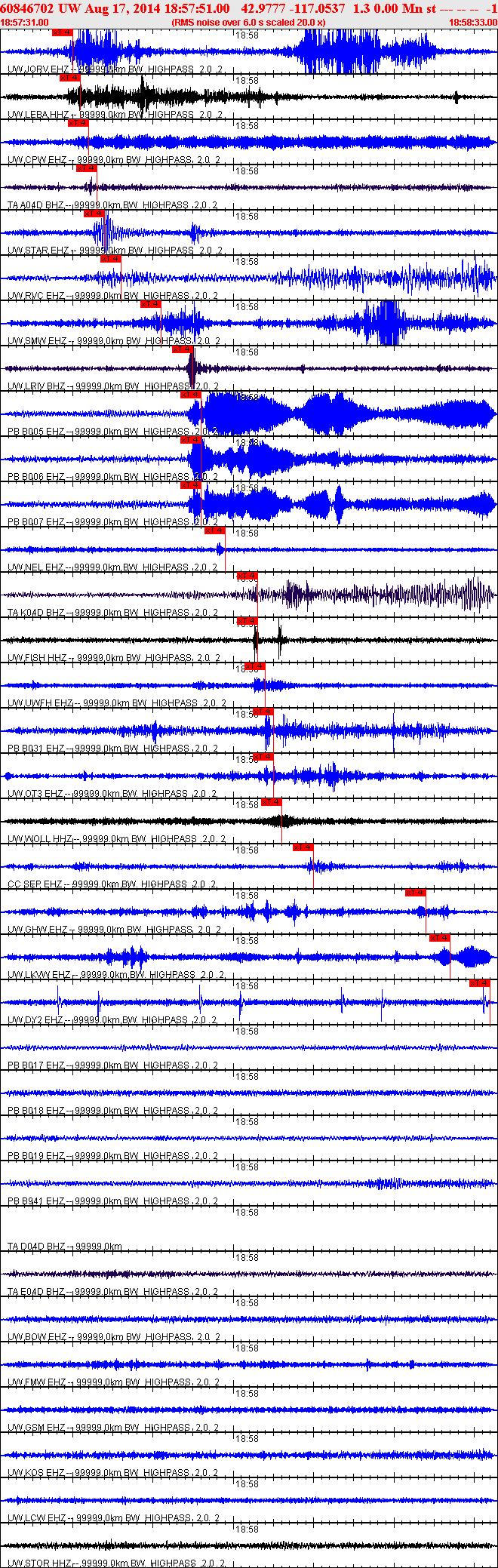Click the pick marker on CPW trace
This screenshot has height=1568, width=498.
pyautogui.click(x=78, y=123)
